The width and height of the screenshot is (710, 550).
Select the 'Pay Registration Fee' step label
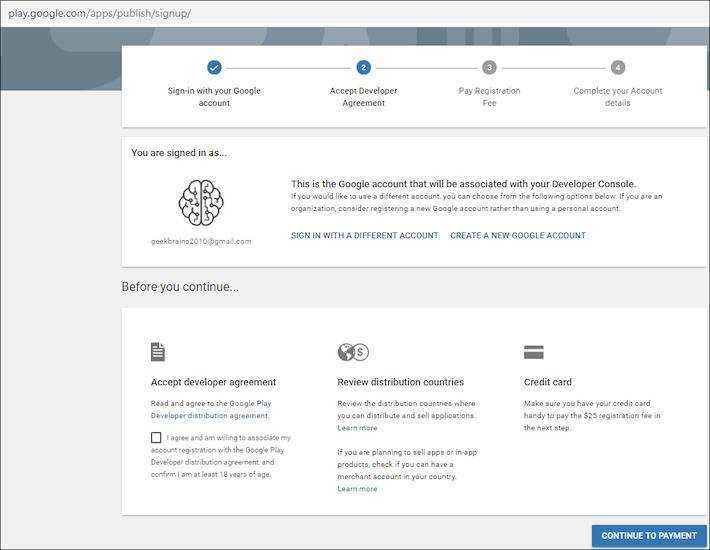click(489, 97)
